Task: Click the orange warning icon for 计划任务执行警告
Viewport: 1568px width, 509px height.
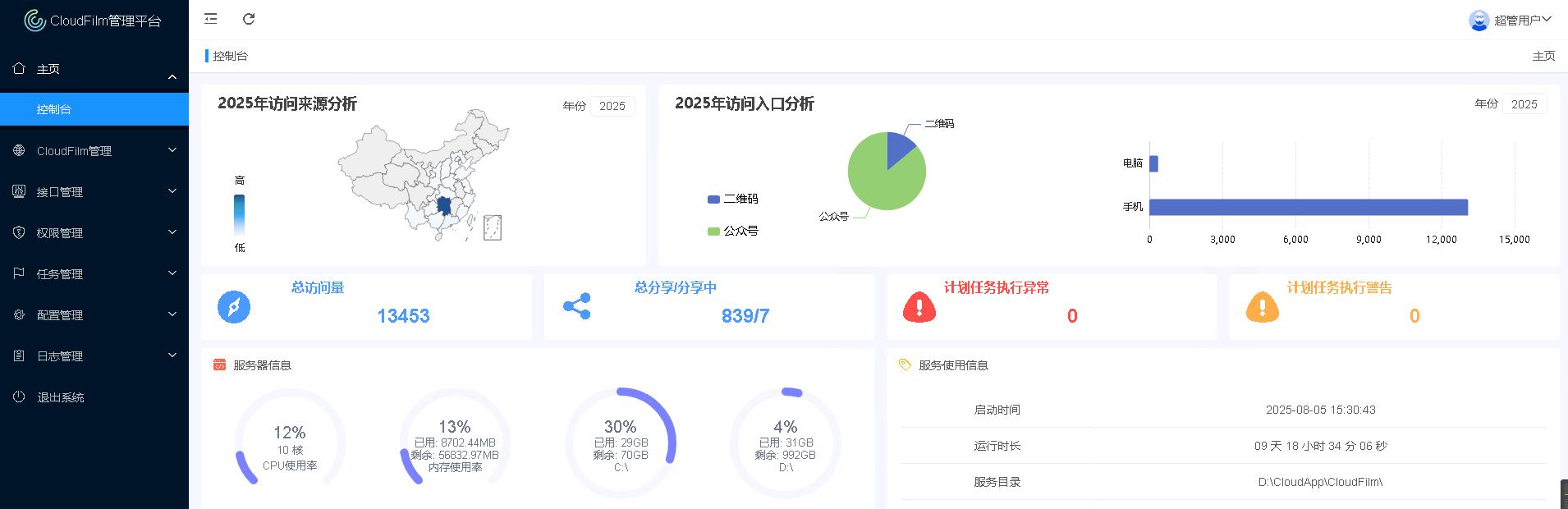Action: (1262, 307)
